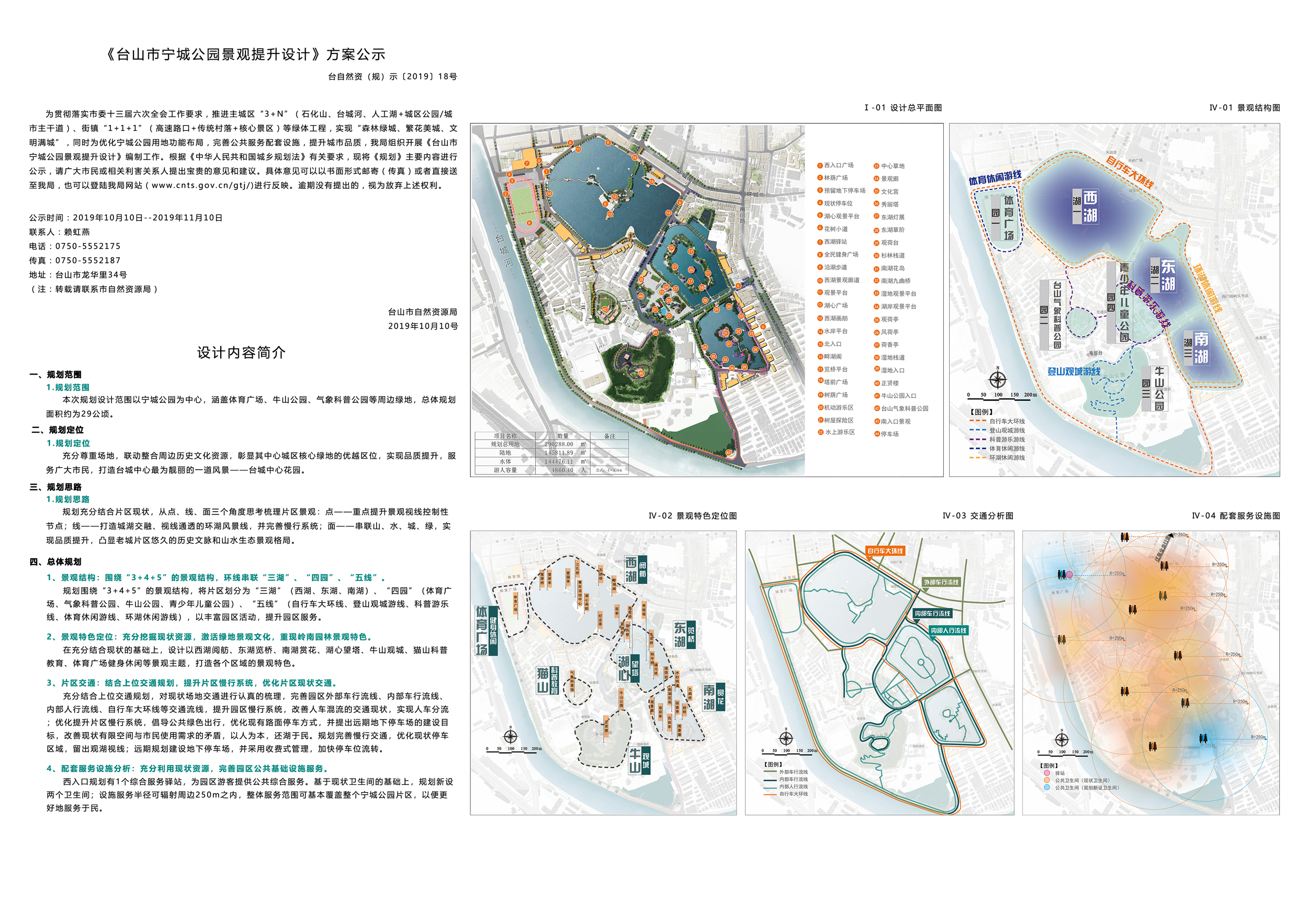
Task: Click the 规划总用地 row label in the table
Action: tap(505, 444)
